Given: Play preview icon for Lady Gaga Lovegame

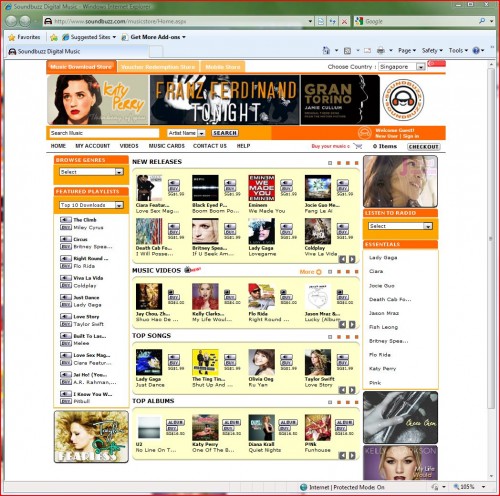Looking at the screenshot, I should point(286,226).
